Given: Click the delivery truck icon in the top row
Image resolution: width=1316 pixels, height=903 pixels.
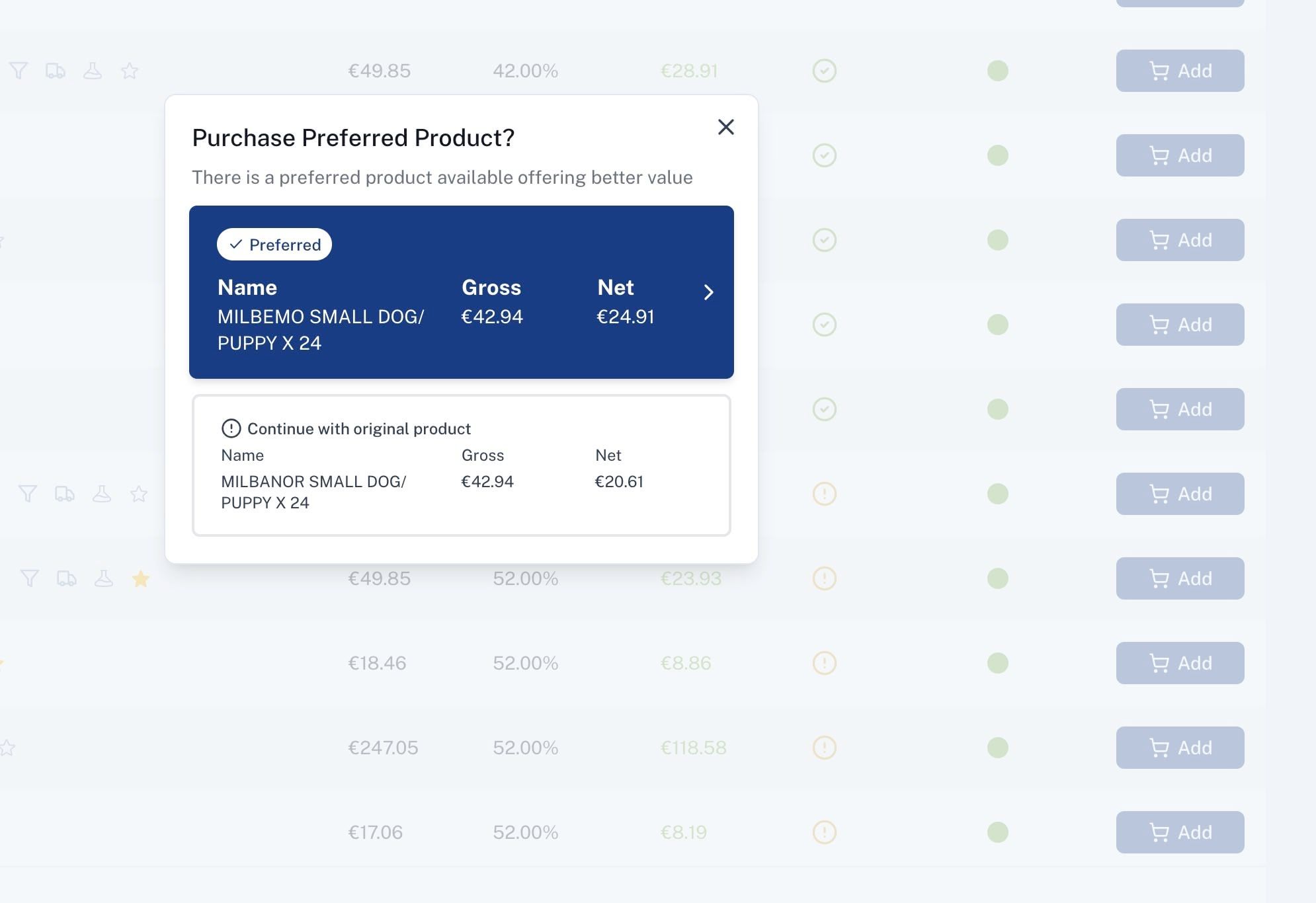Looking at the screenshot, I should click(57, 70).
